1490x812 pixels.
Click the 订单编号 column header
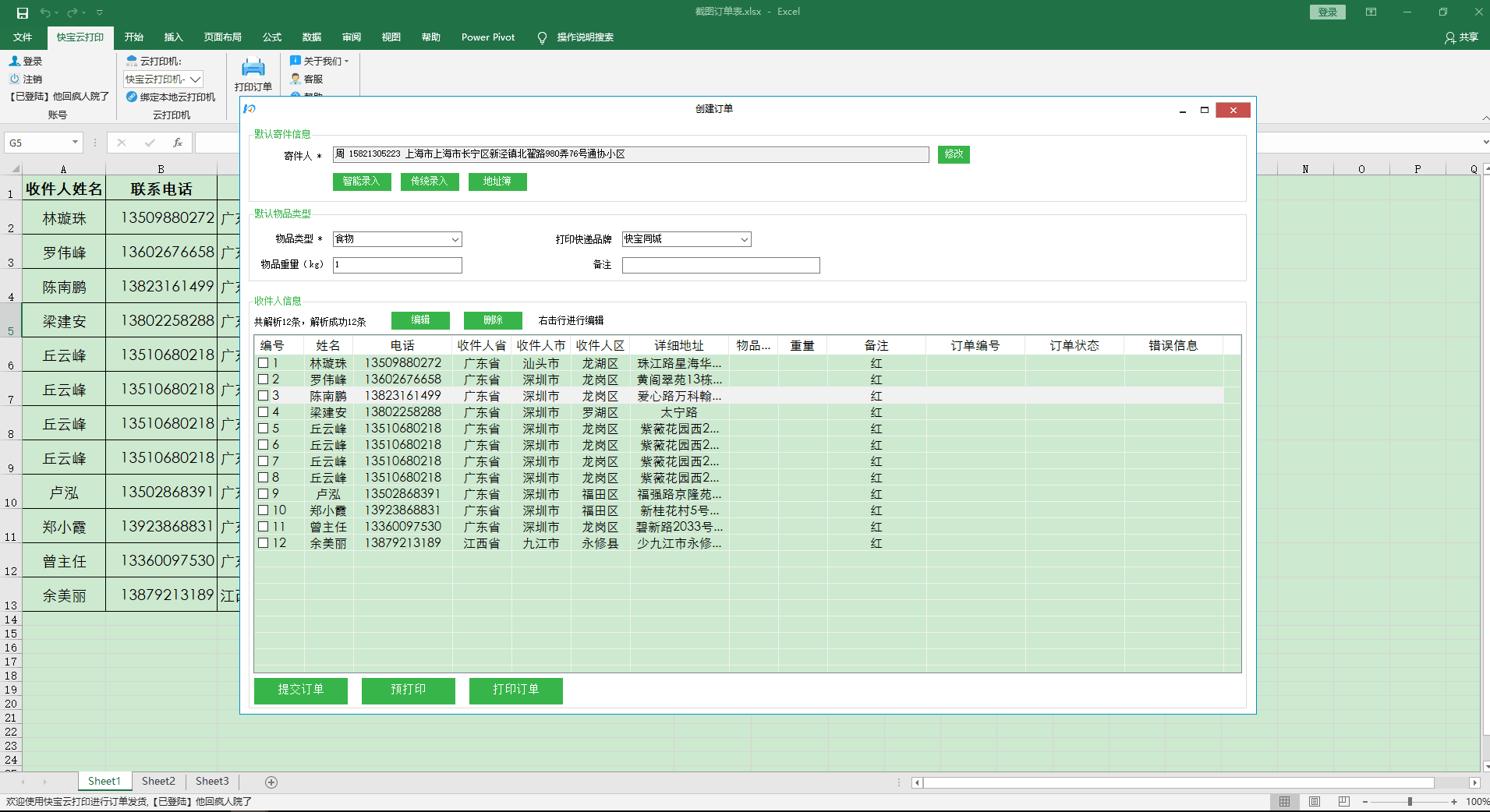tap(975, 345)
